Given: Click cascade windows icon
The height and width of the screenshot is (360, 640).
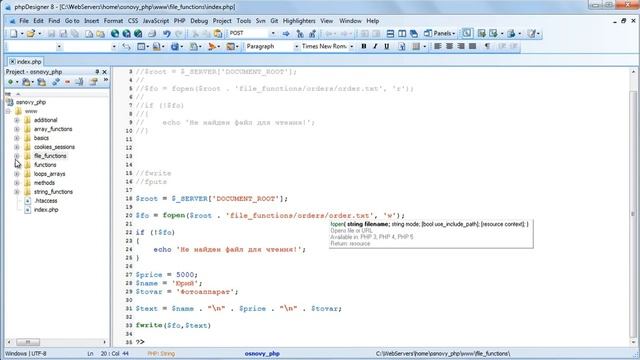Looking at the screenshot, I should tap(414, 33).
